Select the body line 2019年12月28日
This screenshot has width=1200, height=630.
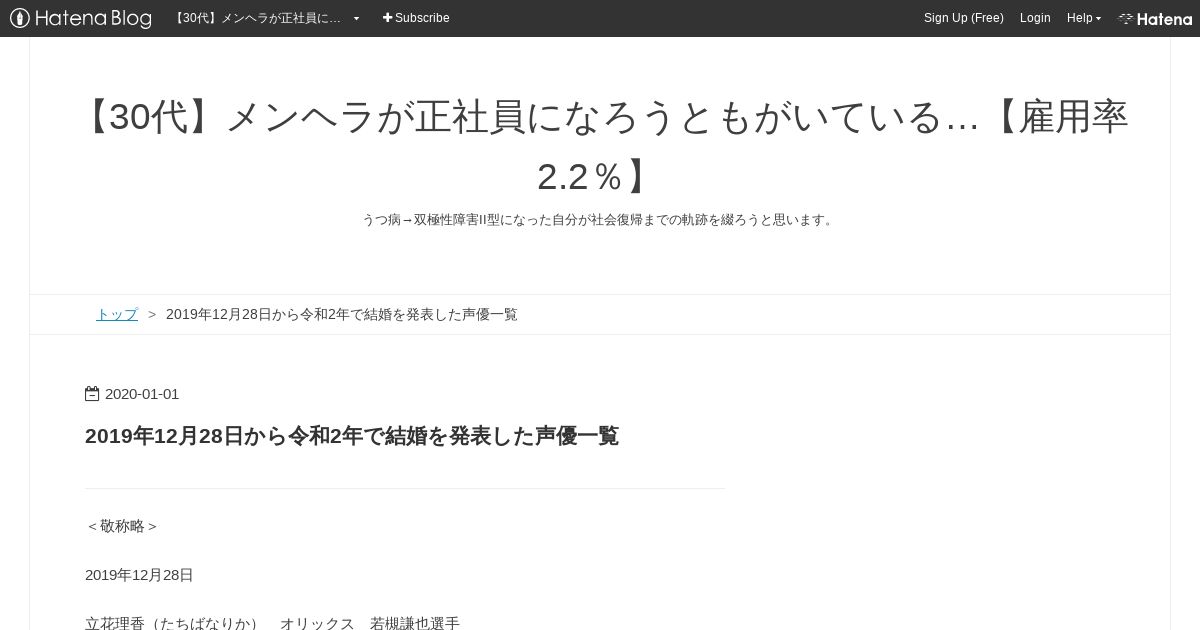tap(139, 575)
